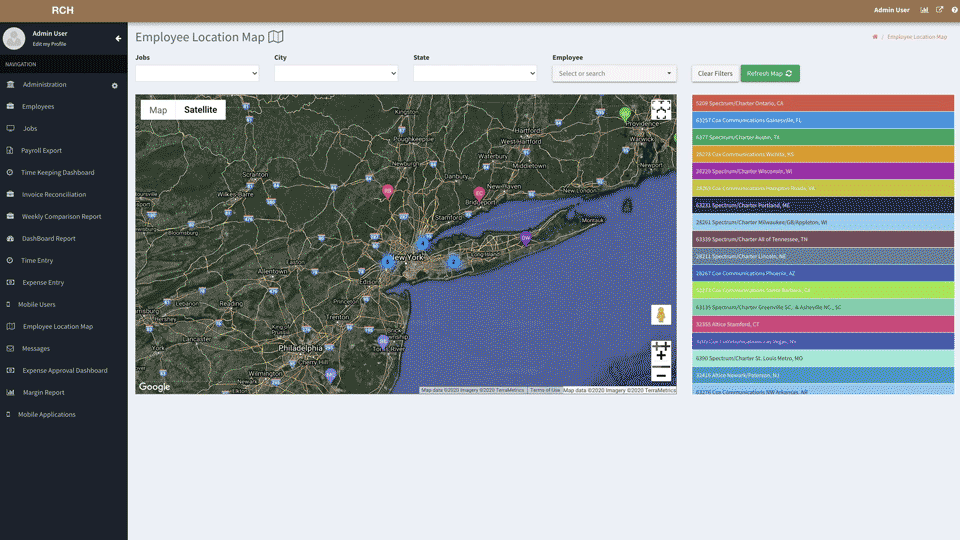Click the lavender marker southeast of Philadelphia
This screenshot has height=540, width=960.
pyautogui.click(x=331, y=375)
